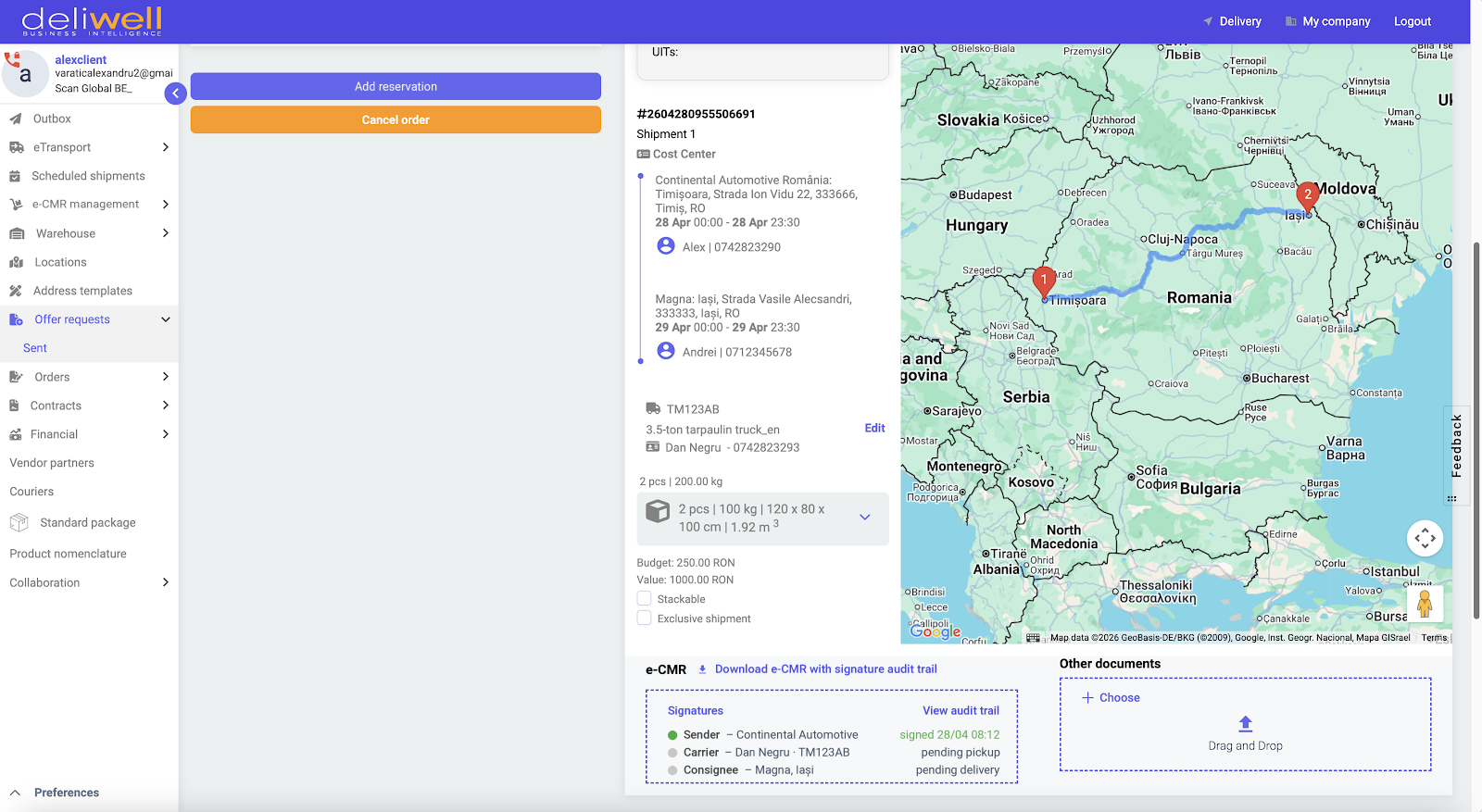Expand the e-CMR management chevron

tap(166, 205)
